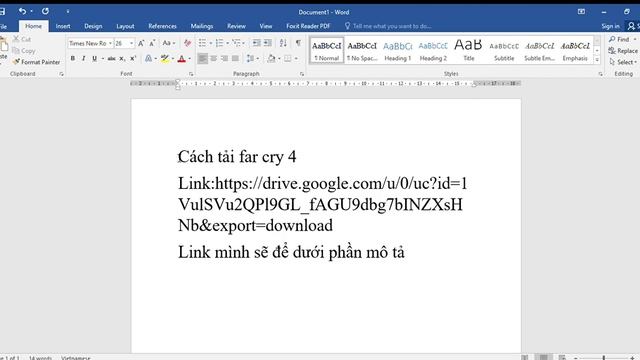Open the Layout tab

point(125,26)
